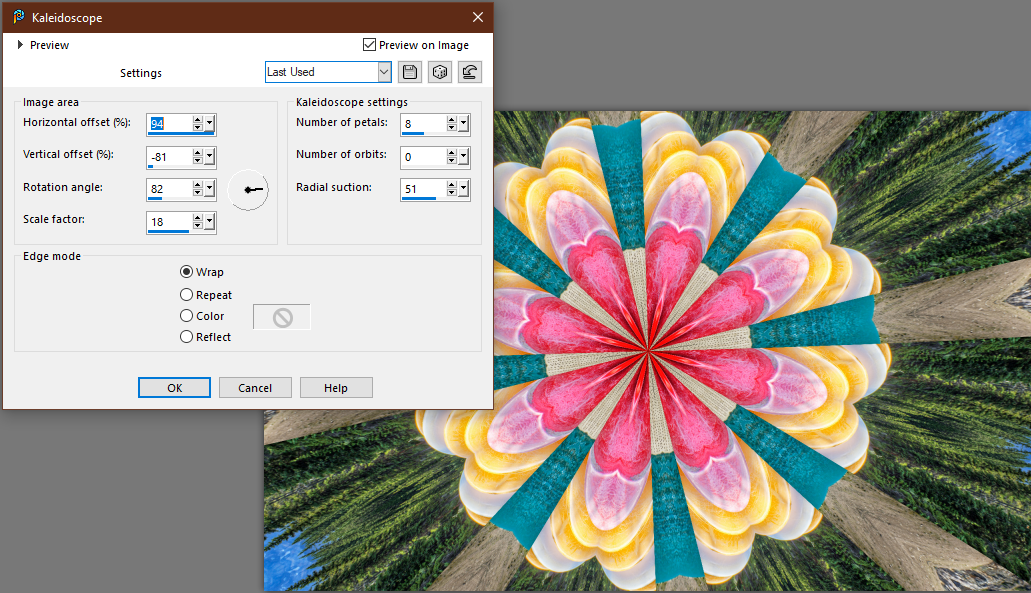The width and height of the screenshot is (1031, 593).
Task: Increase Number of orbits with the up spinner arrow
Action: pyautogui.click(x=452, y=153)
